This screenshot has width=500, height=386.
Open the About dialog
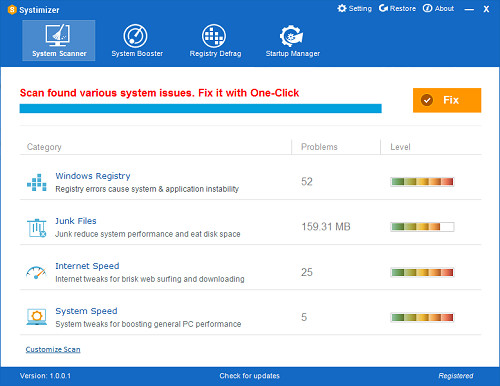(x=438, y=8)
